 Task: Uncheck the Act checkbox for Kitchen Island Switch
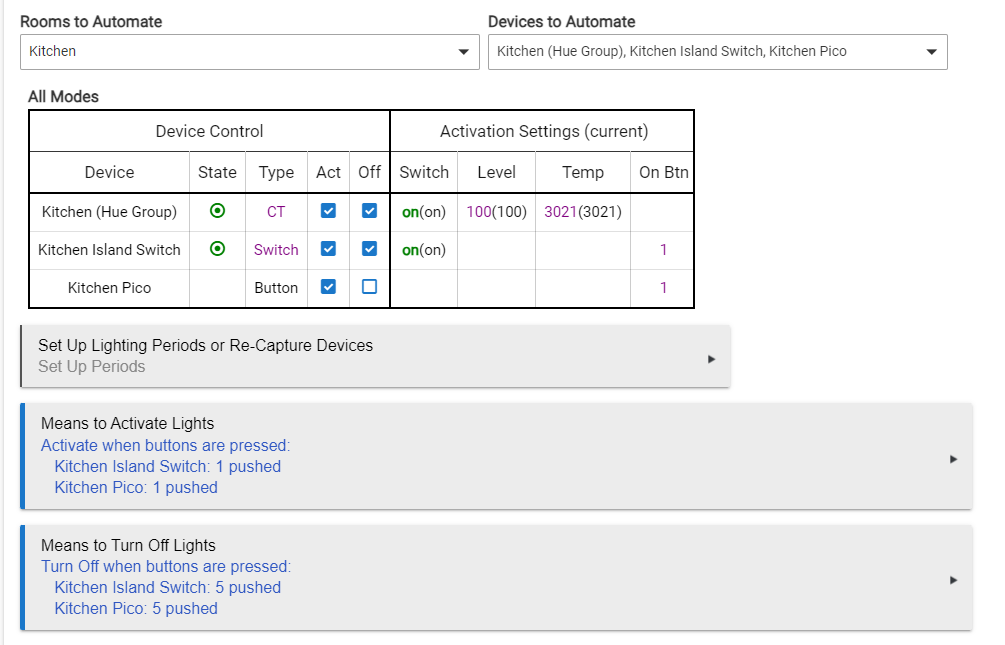pyautogui.click(x=328, y=249)
